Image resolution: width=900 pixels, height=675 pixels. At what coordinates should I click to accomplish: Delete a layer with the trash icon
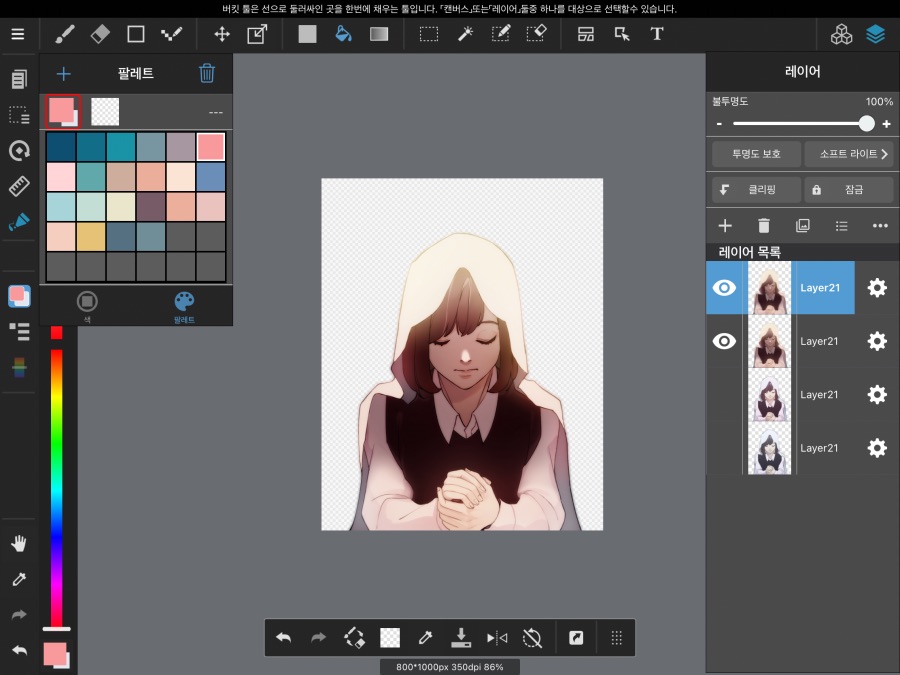763,225
